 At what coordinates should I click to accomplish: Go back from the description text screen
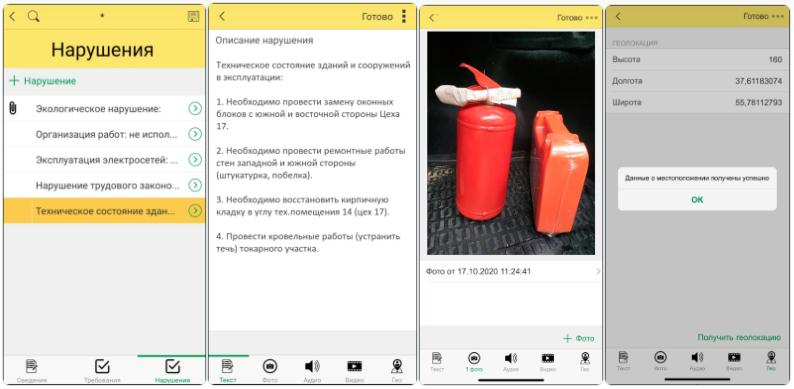point(222,17)
